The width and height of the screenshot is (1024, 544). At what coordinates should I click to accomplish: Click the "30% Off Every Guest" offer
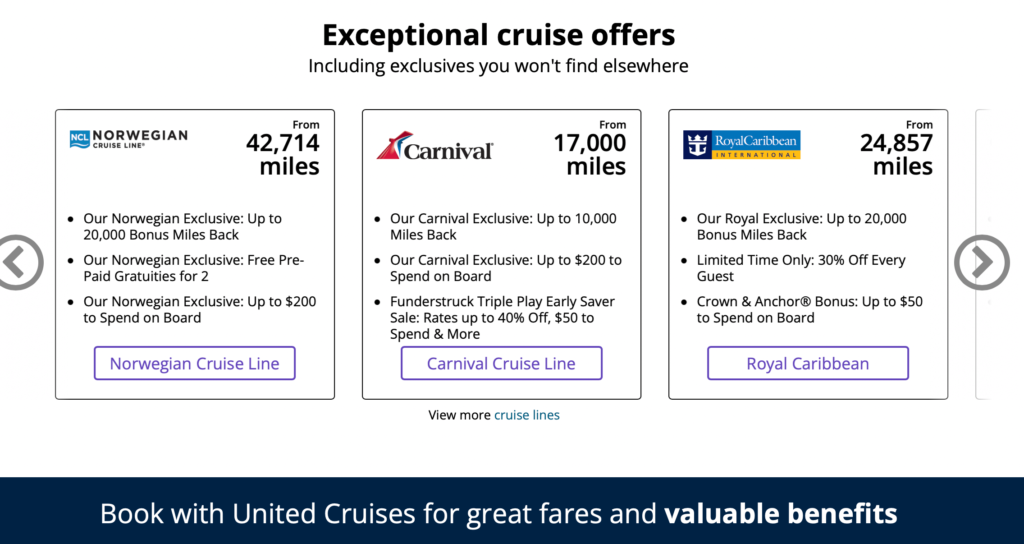click(x=801, y=268)
